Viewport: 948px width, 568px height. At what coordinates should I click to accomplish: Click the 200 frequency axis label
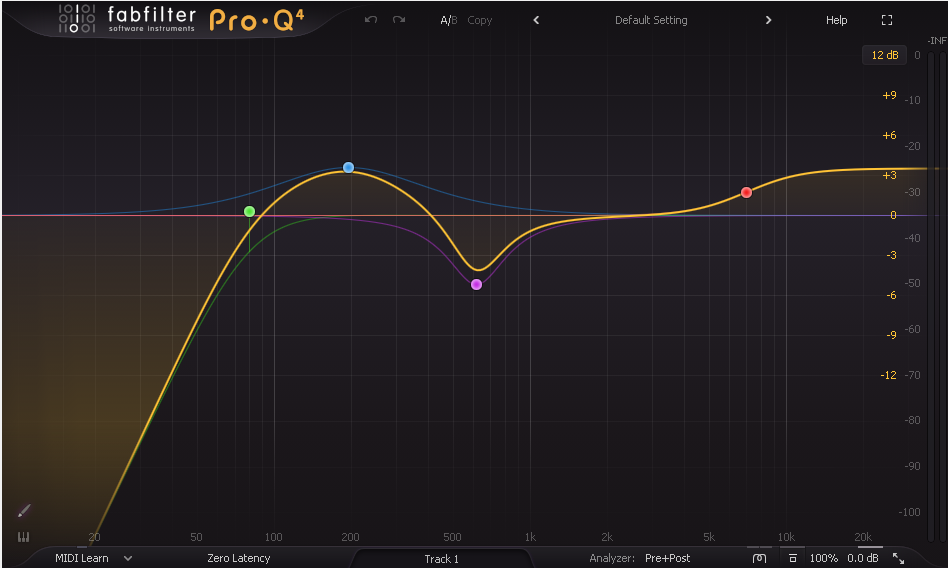point(350,537)
